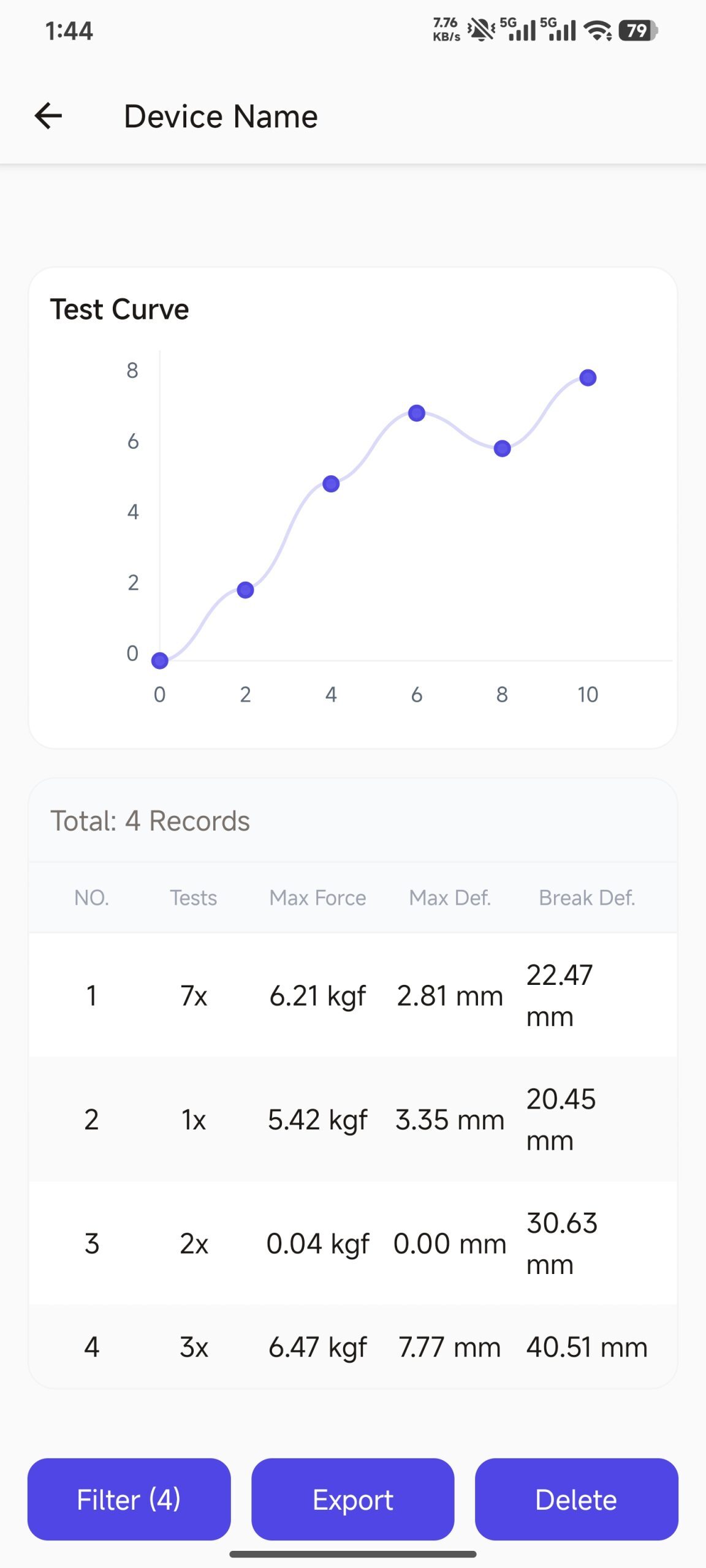
Task: Open record 1 with 6.21 kgf
Action: 353,995
